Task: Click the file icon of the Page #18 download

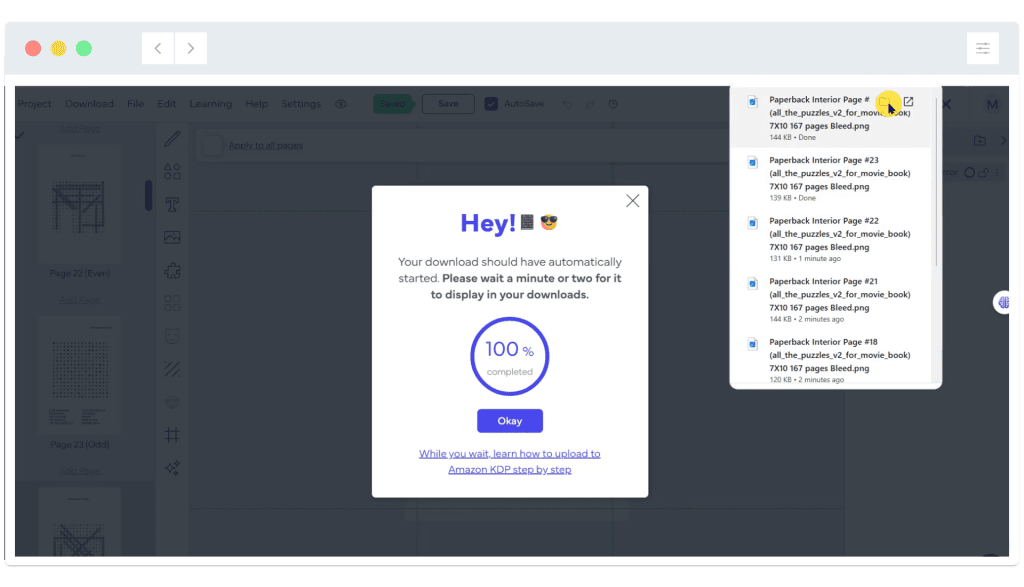Action: (x=752, y=344)
